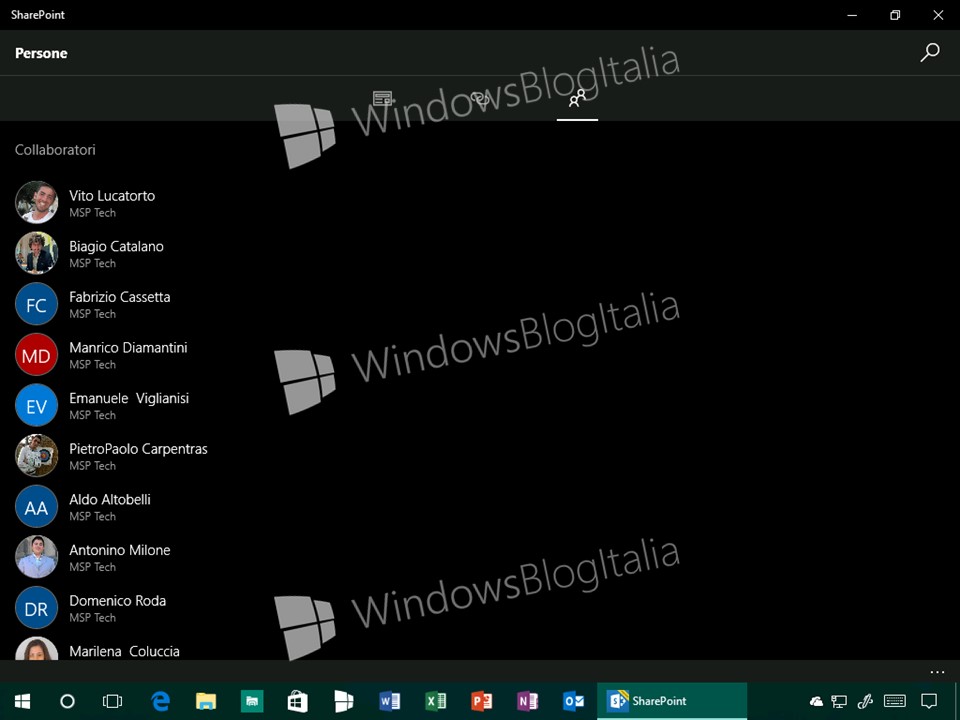960x720 pixels.
Task: Open Domenico Roda's entry
Action: 120,608
